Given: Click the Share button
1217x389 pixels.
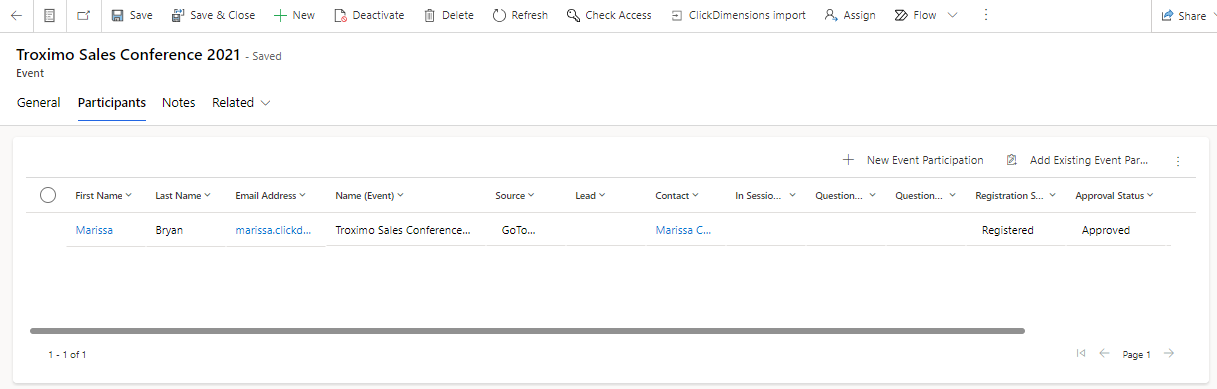Looking at the screenshot, I should coord(1183,16).
